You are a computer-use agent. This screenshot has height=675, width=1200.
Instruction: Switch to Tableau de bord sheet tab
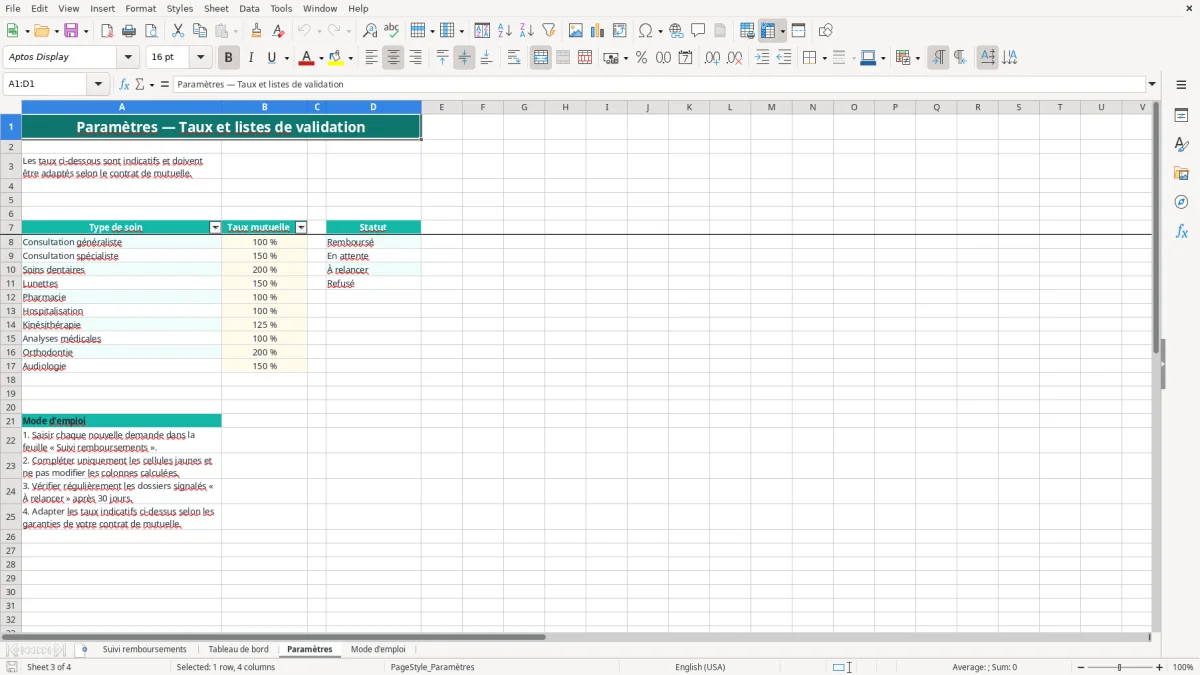pos(238,650)
